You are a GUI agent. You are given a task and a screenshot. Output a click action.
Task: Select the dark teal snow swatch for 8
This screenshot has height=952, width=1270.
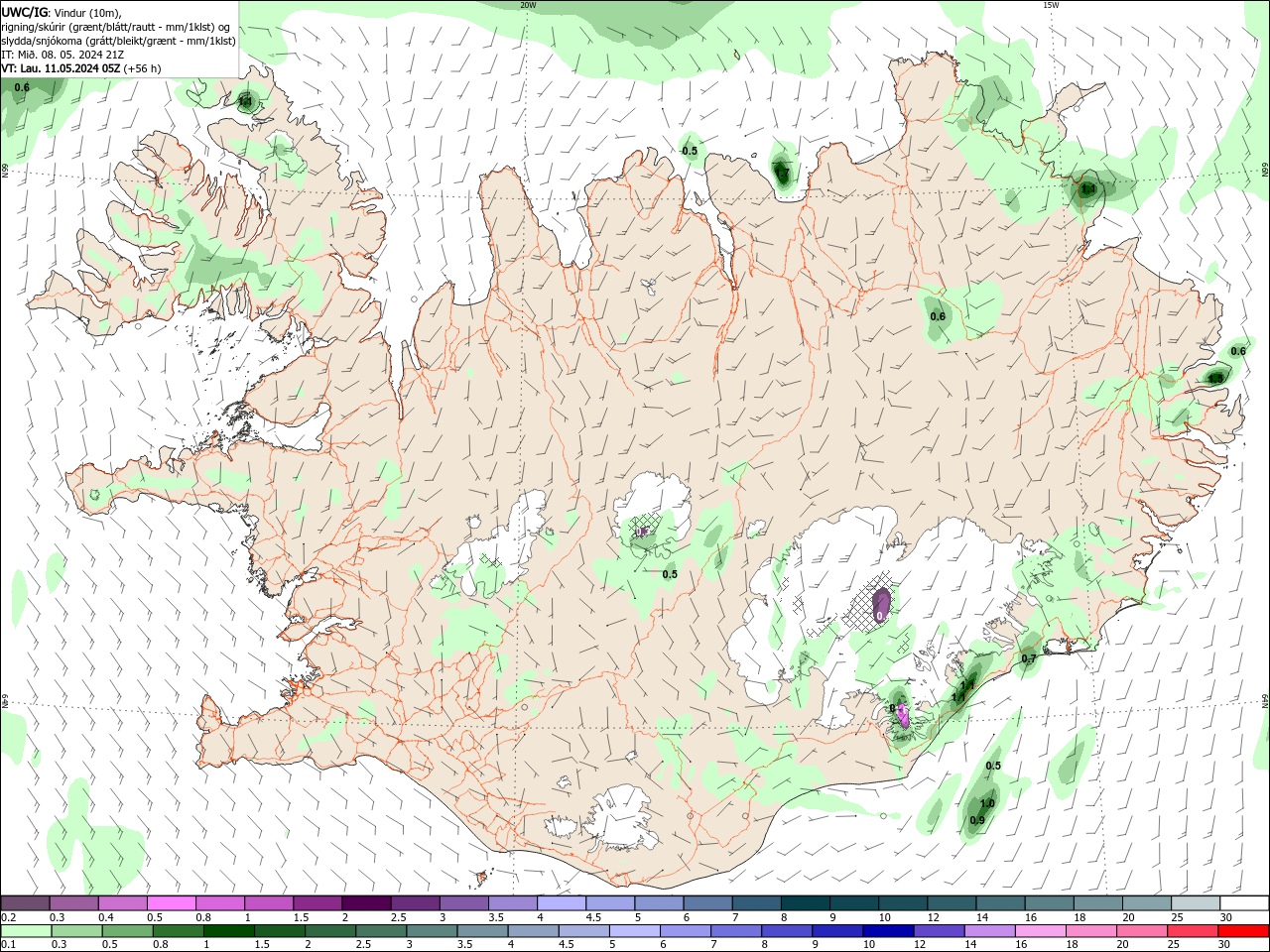click(805, 903)
